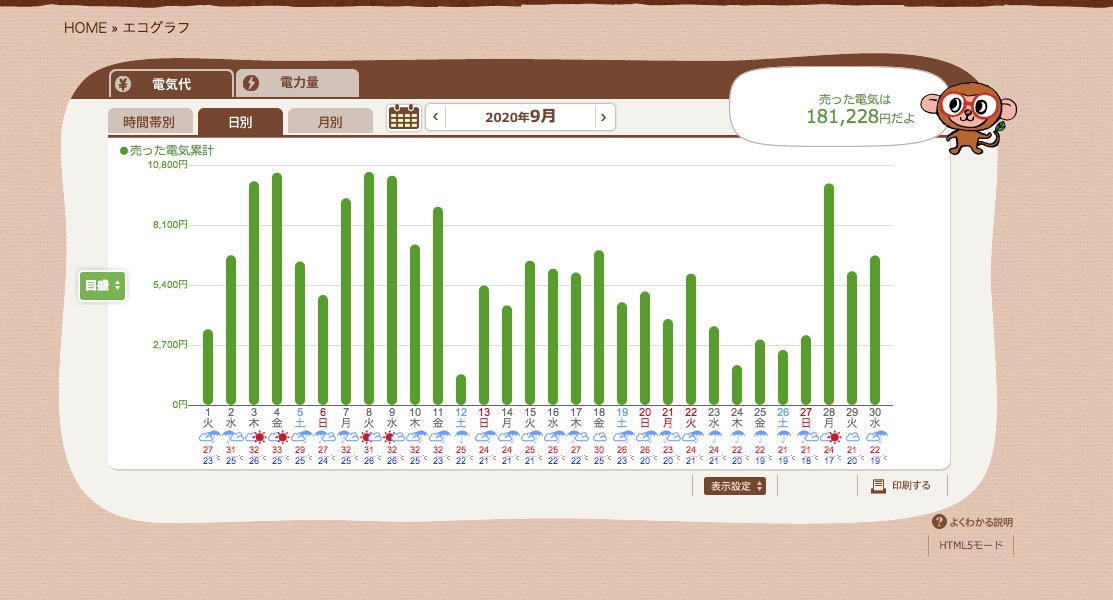Open the calendar date picker icon
The image size is (1113, 600).
click(x=404, y=117)
